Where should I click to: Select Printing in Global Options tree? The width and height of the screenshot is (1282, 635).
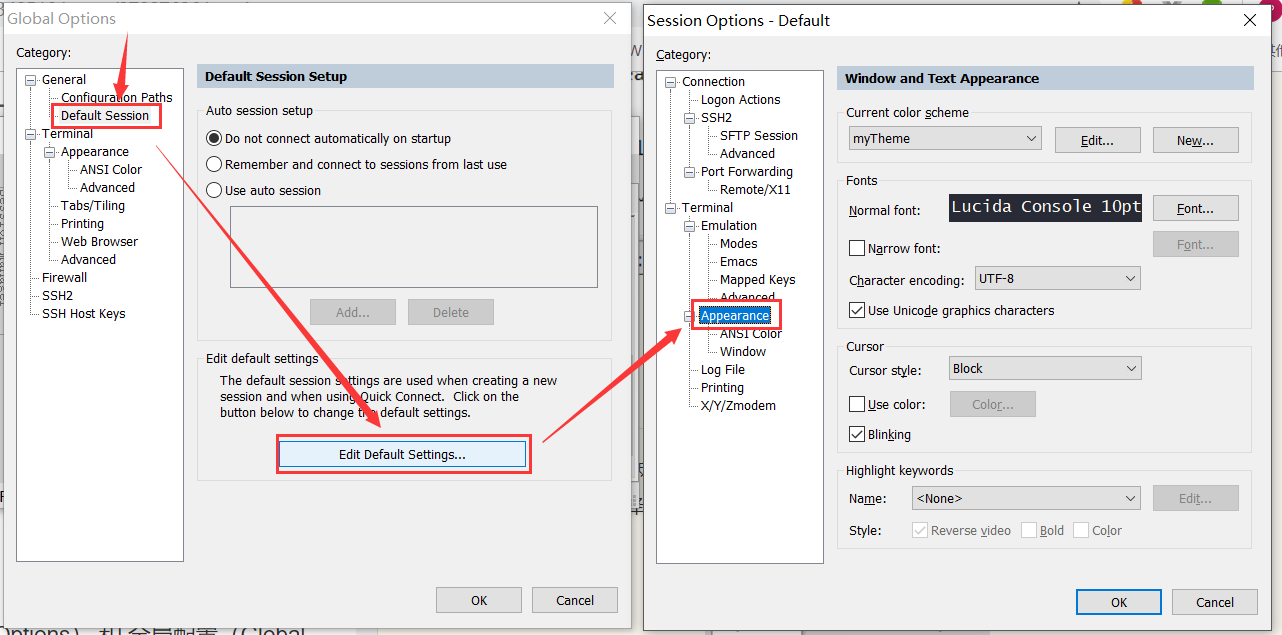pos(82,224)
